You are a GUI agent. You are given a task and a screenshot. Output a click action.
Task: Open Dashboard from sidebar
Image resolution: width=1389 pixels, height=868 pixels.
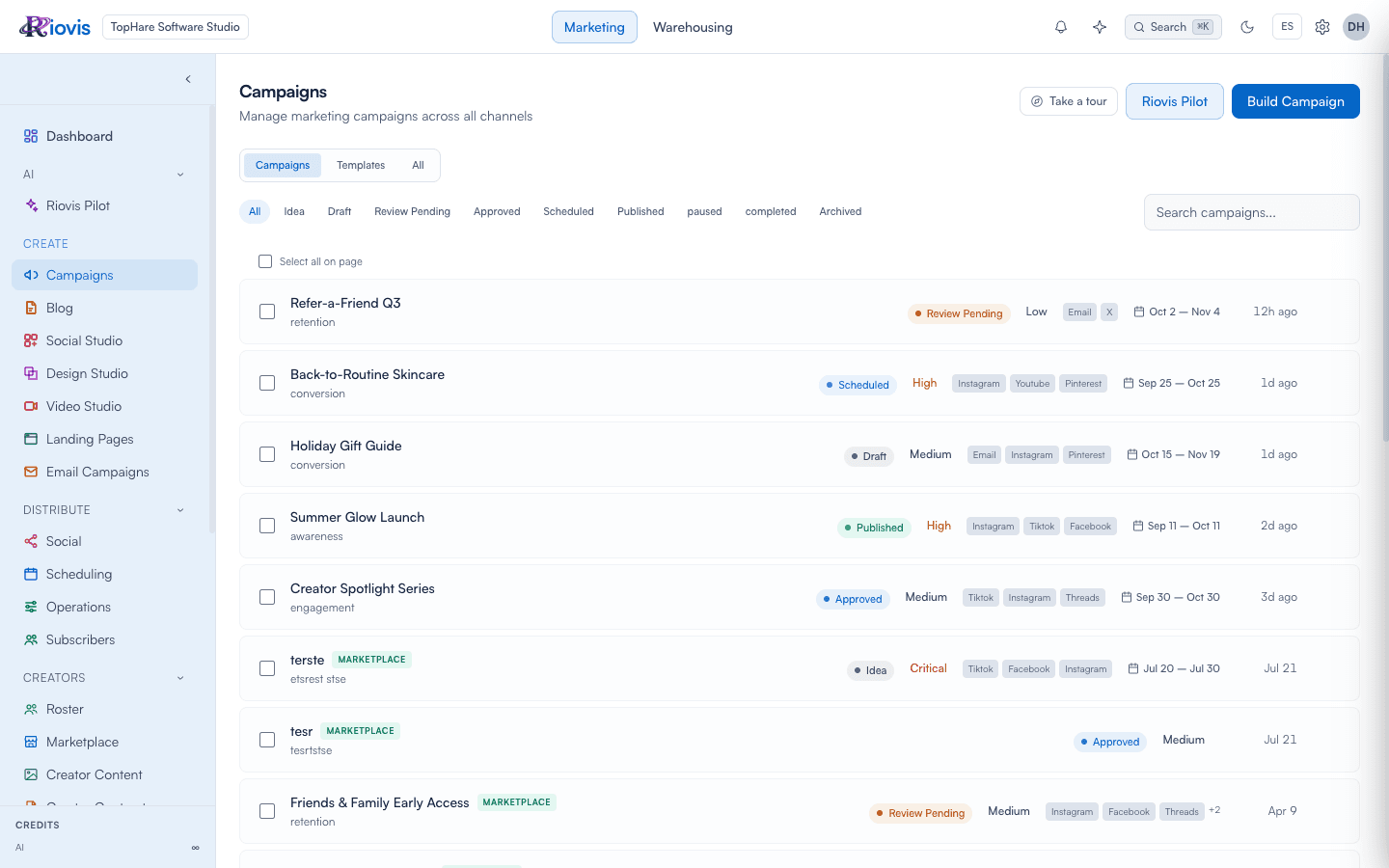[x=104, y=136]
